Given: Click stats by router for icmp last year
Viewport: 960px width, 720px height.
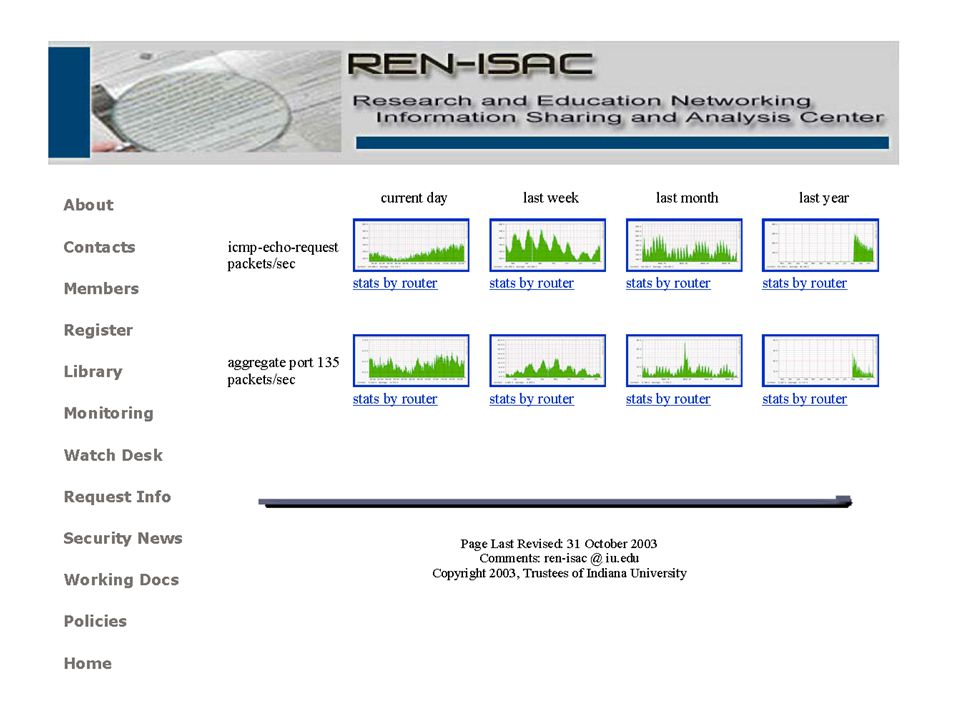Looking at the screenshot, I should 804,283.
